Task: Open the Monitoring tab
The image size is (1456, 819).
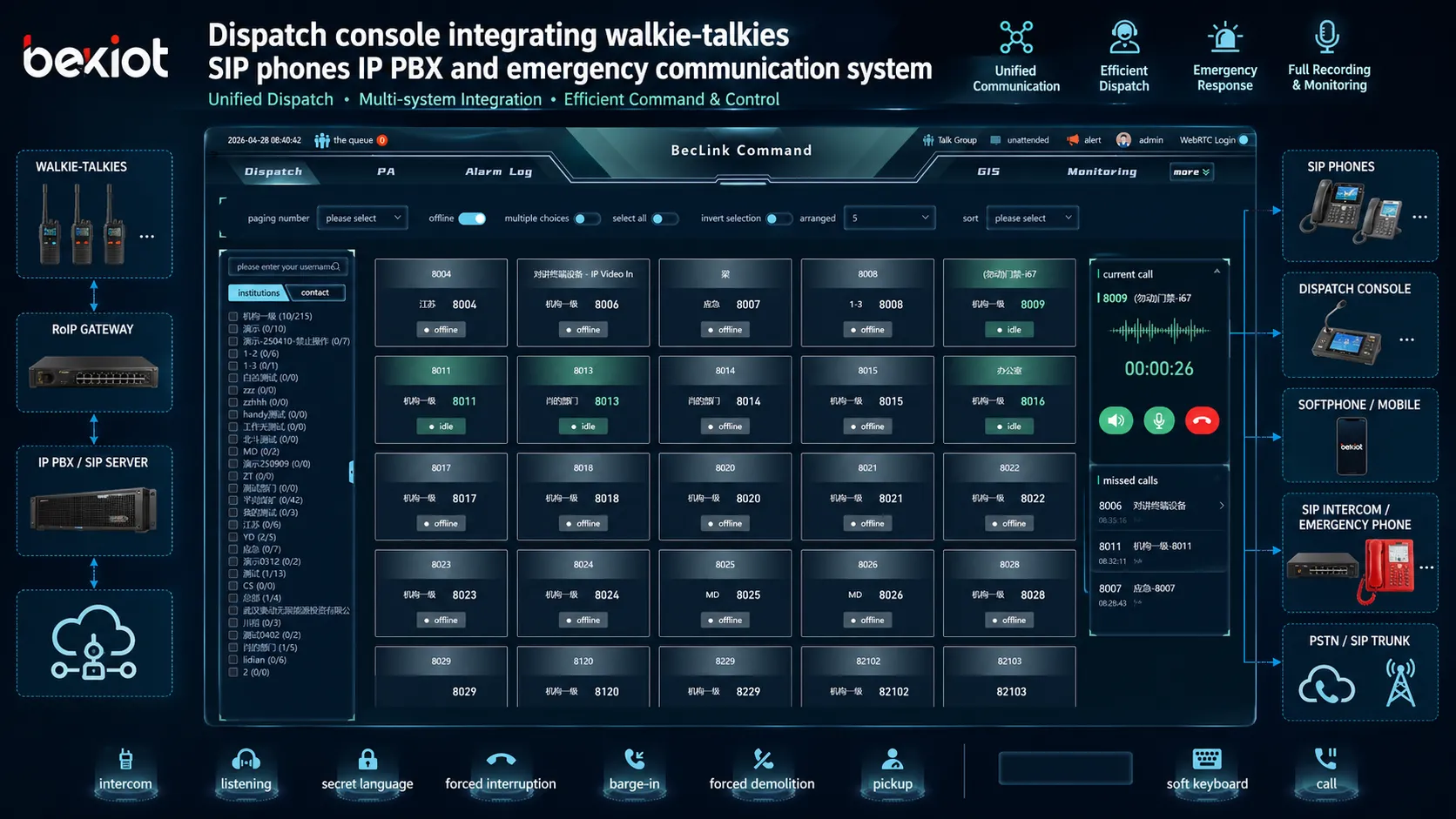Action: click(1102, 172)
